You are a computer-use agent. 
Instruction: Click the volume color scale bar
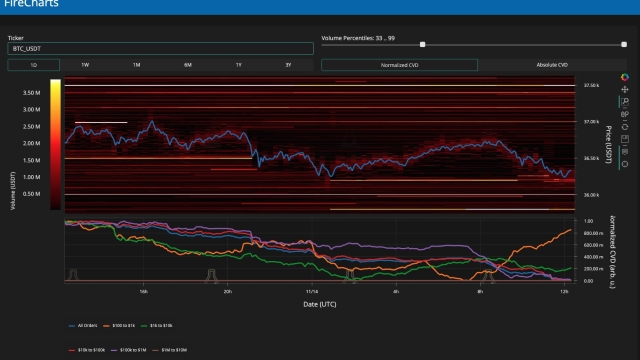tap(56, 144)
